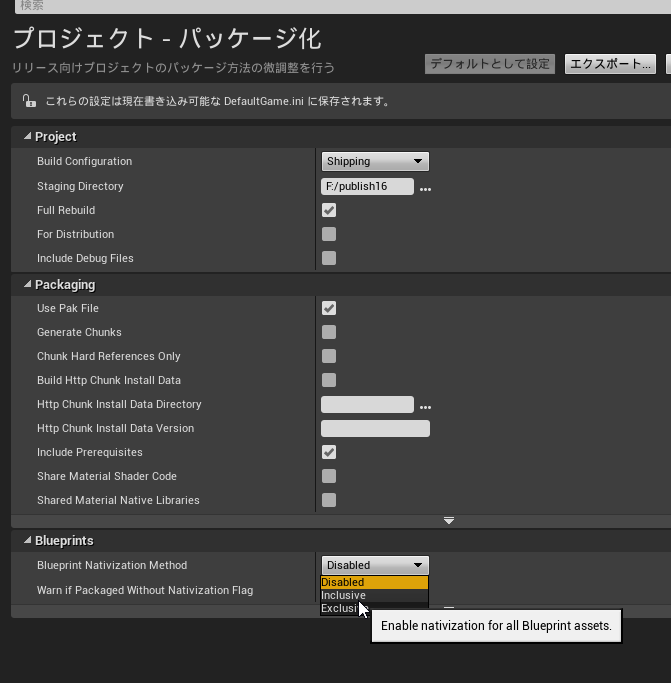The width and height of the screenshot is (671, 683).
Task: Click Include Prerequisites label
Action: [90, 452]
